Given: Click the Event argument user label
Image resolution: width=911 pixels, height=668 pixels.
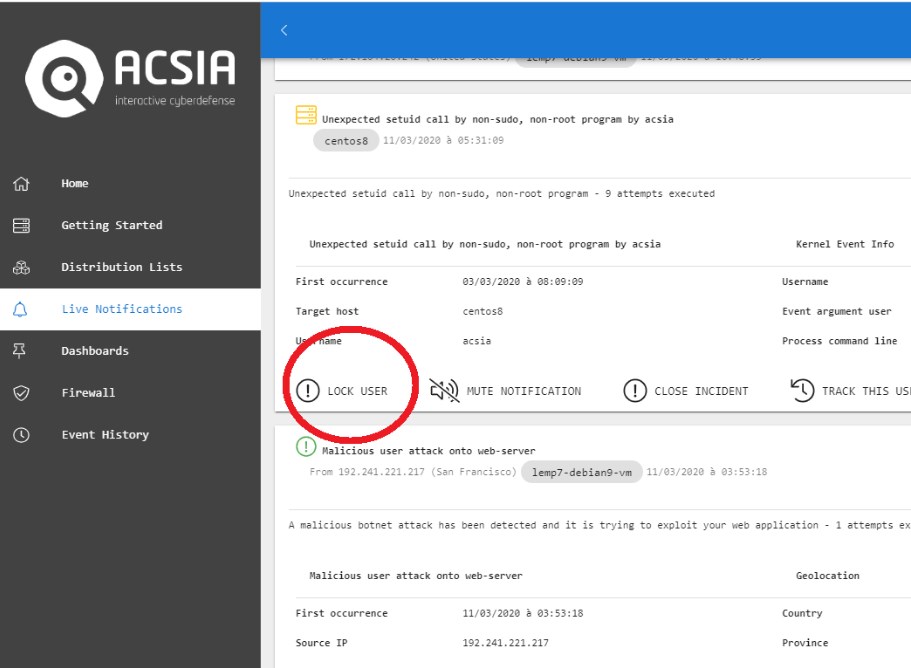Looking at the screenshot, I should (x=837, y=311).
